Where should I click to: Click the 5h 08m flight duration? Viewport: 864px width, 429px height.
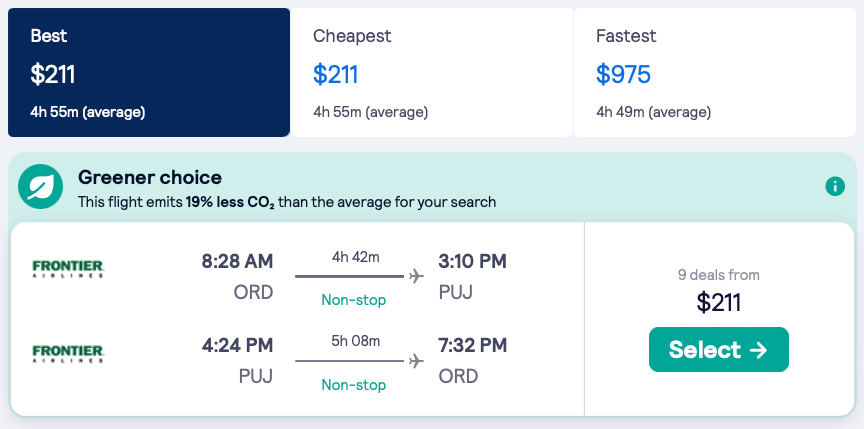click(355, 341)
